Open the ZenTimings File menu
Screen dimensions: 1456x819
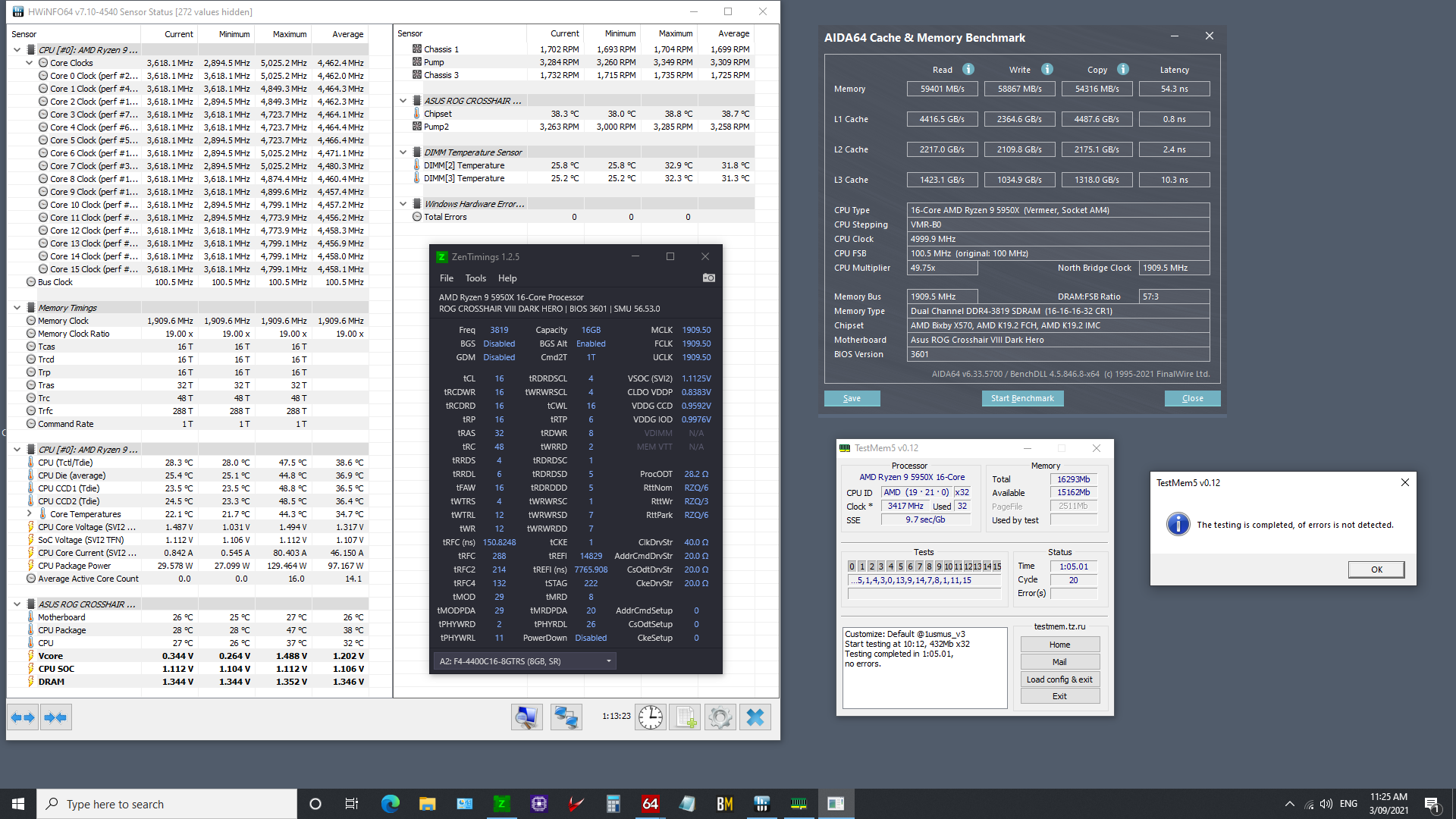447,278
